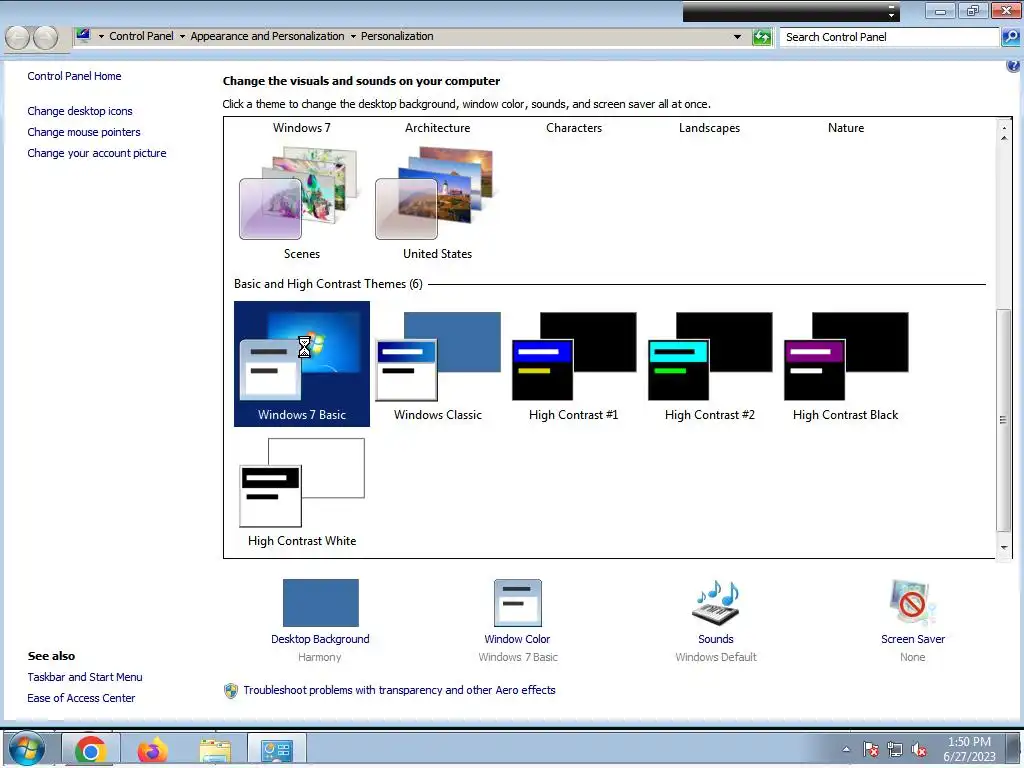Open Action Center flag tray icon
This screenshot has width=1024, height=768.
click(871, 750)
